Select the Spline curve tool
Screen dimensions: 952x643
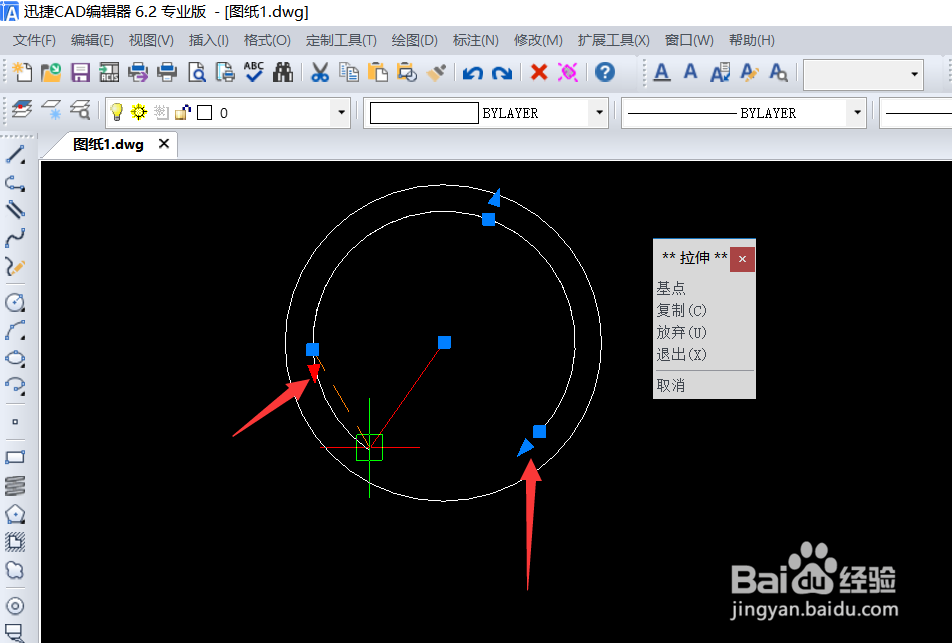coord(15,237)
